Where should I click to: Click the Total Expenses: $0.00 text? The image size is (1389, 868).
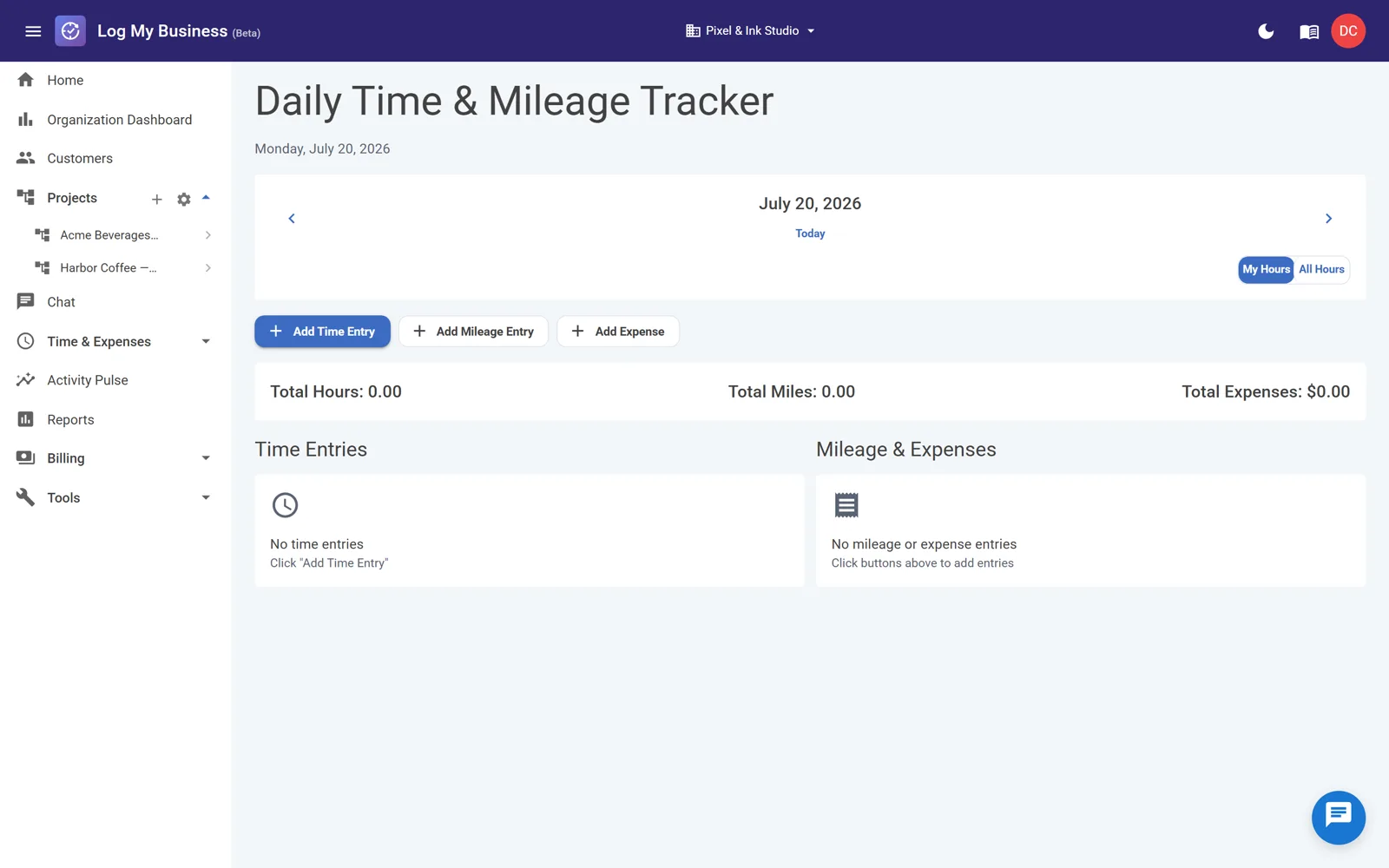(x=1266, y=391)
